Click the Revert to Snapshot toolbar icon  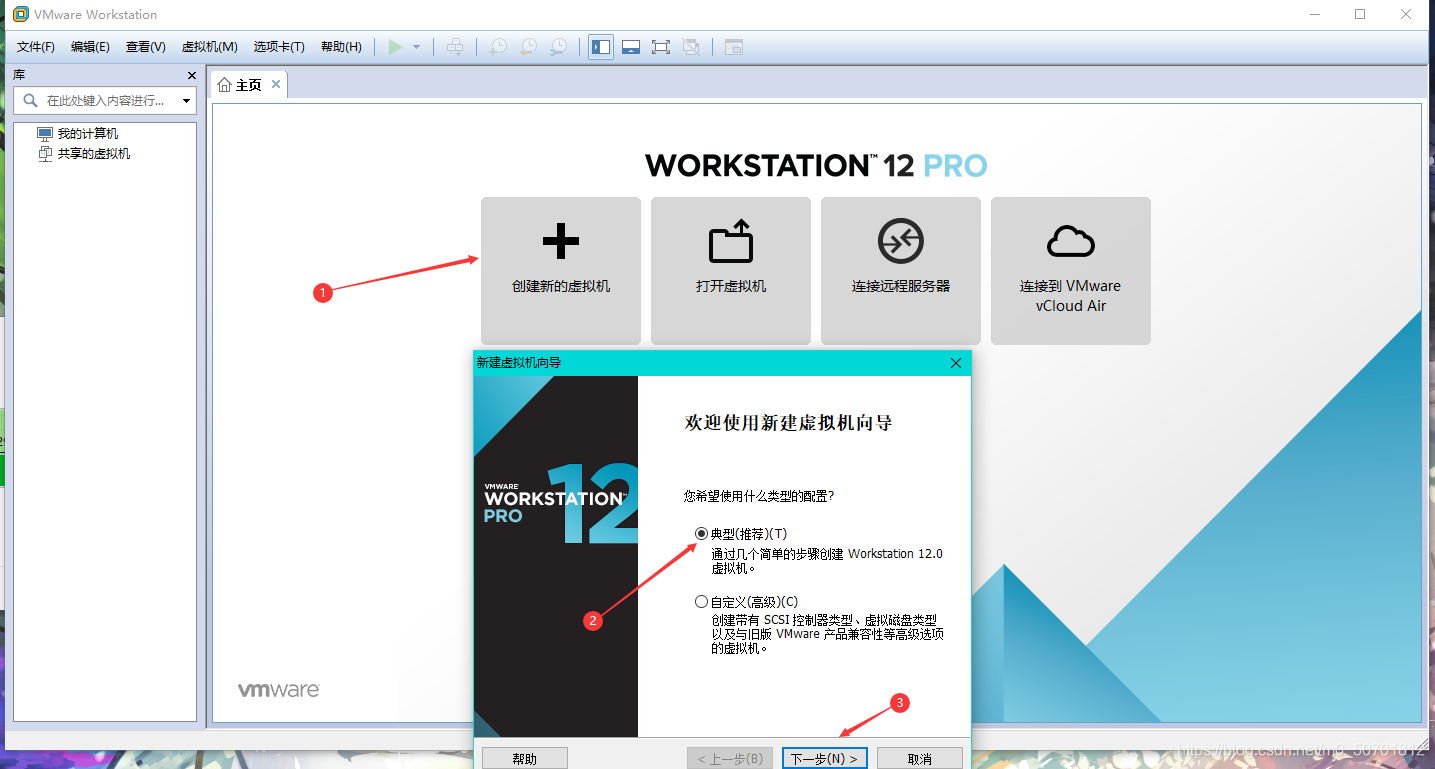527,47
